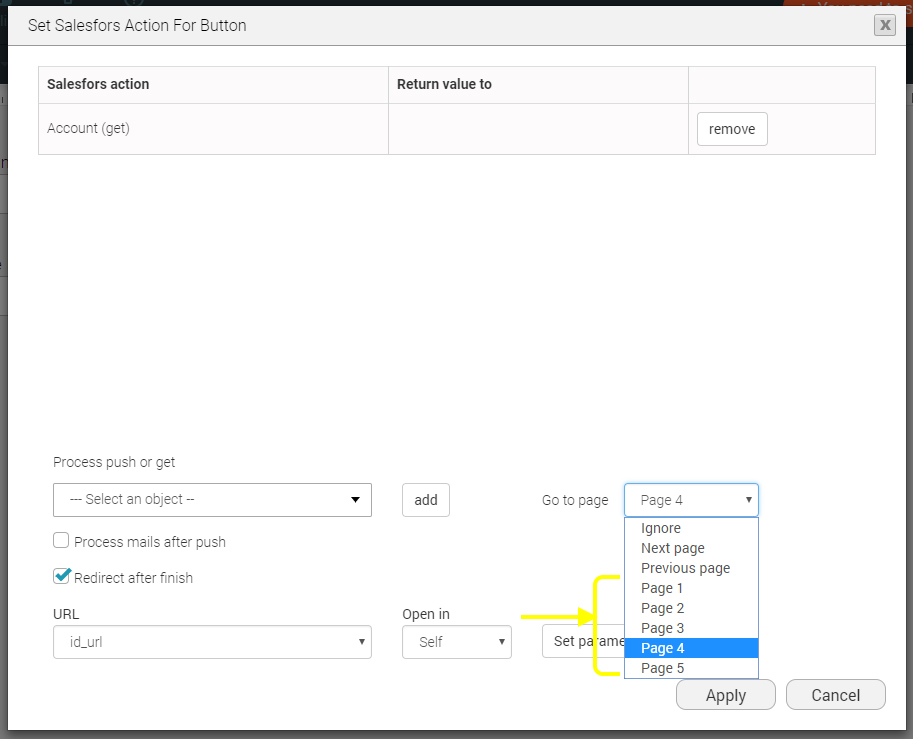Open the Go to page dropdown
Viewport: 913px width, 739px height.
tap(691, 500)
